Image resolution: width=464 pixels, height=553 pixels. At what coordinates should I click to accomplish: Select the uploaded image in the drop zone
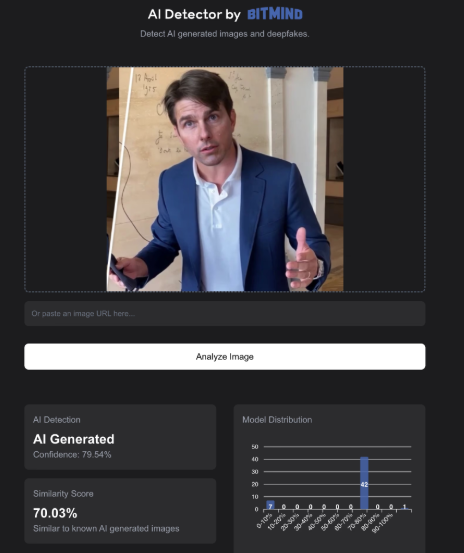[x=225, y=179]
